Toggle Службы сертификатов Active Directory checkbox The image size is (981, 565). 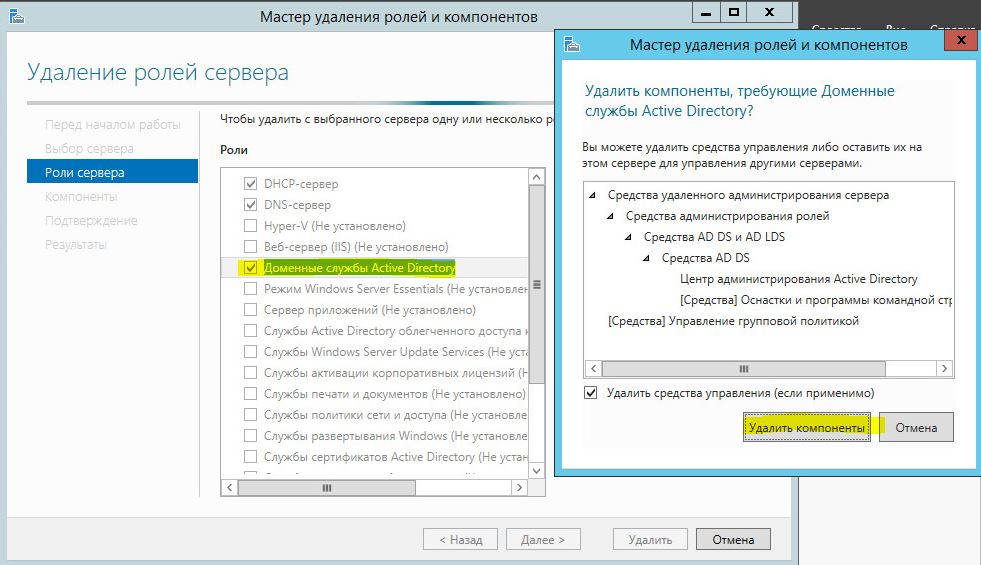tap(250, 457)
